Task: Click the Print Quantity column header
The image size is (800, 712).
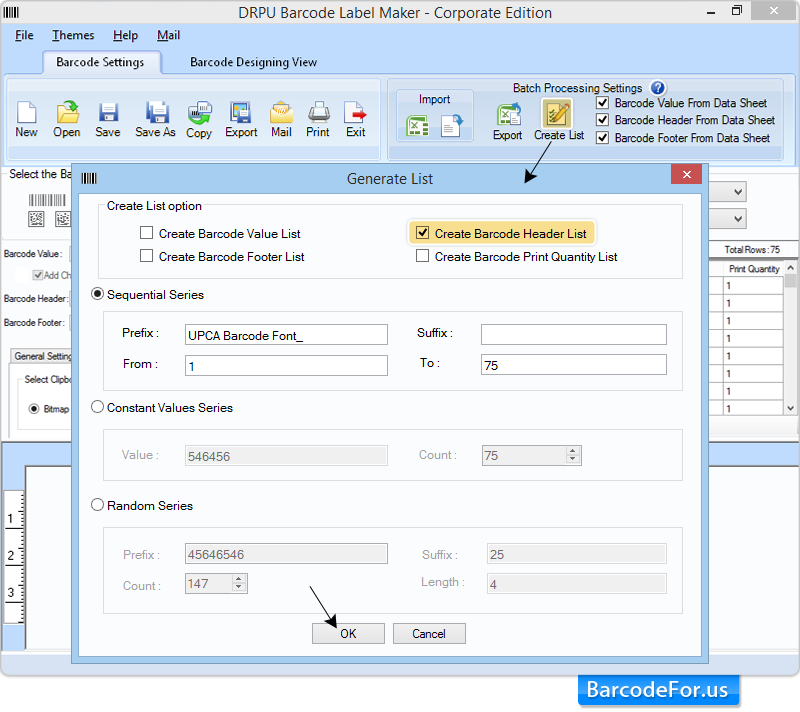Action: click(754, 269)
